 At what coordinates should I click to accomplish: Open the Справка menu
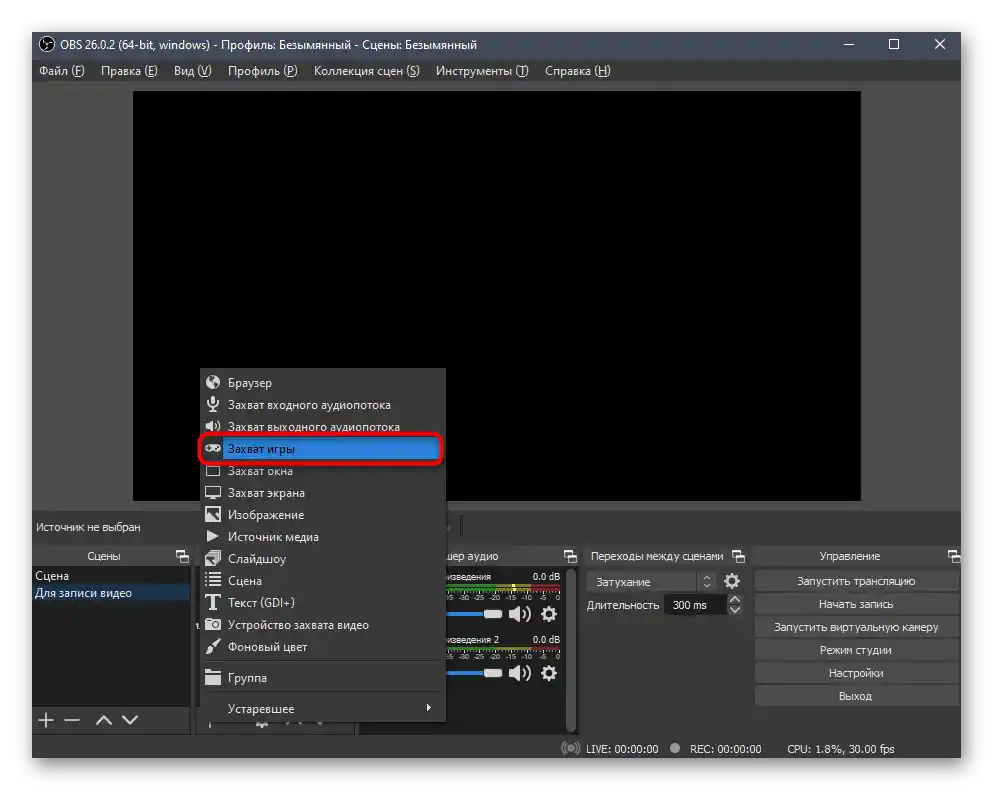[x=578, y=71]
